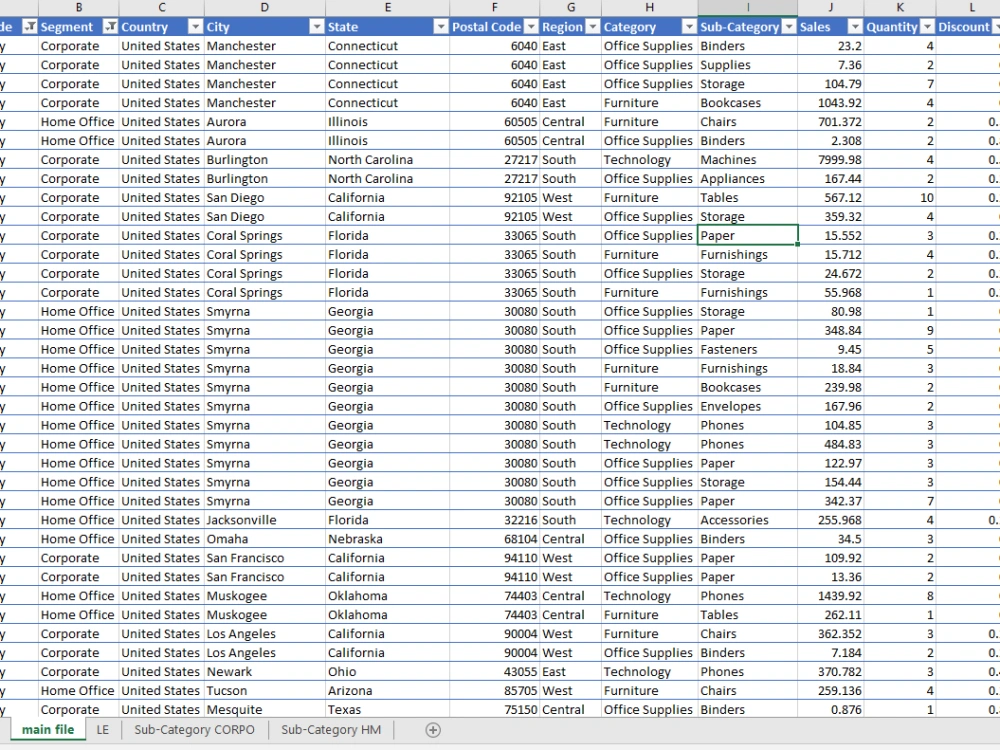Click the Supplies sub-category cell

pos(748,65)
